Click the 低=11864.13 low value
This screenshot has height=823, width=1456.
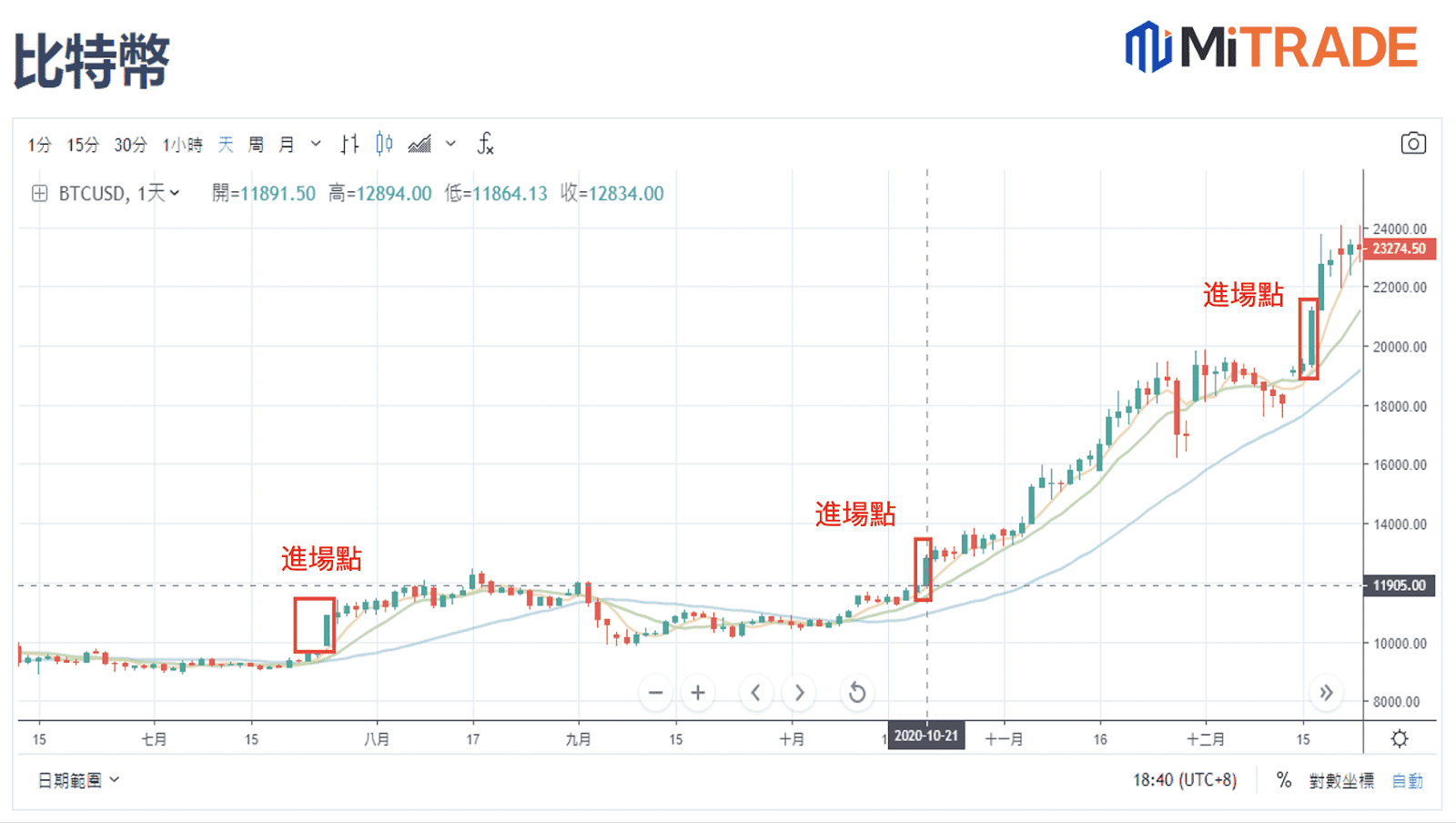496,193
